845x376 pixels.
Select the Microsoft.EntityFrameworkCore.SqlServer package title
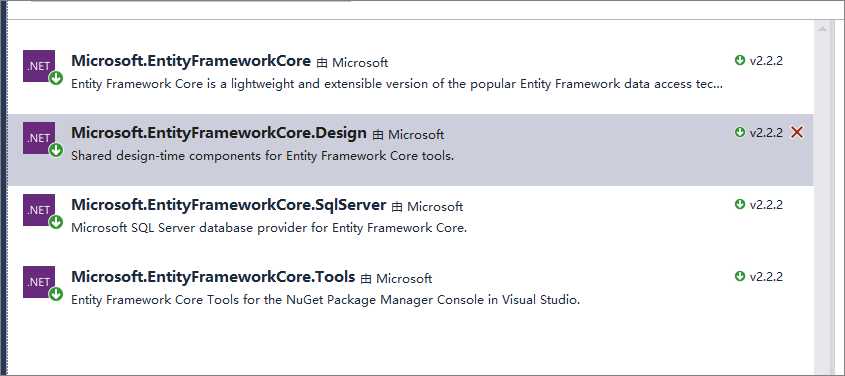[228, 205]
